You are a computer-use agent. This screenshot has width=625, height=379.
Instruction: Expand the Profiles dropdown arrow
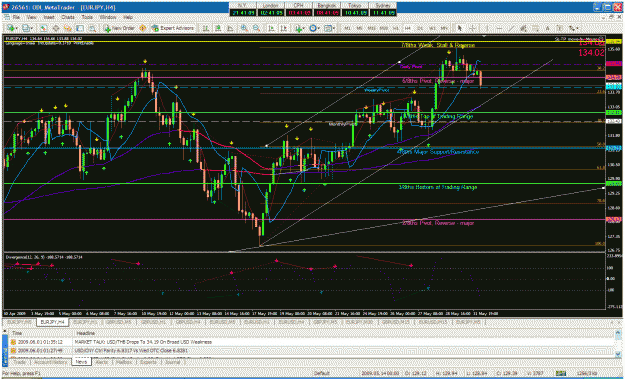pyautogui.click(x=32, y=28)
